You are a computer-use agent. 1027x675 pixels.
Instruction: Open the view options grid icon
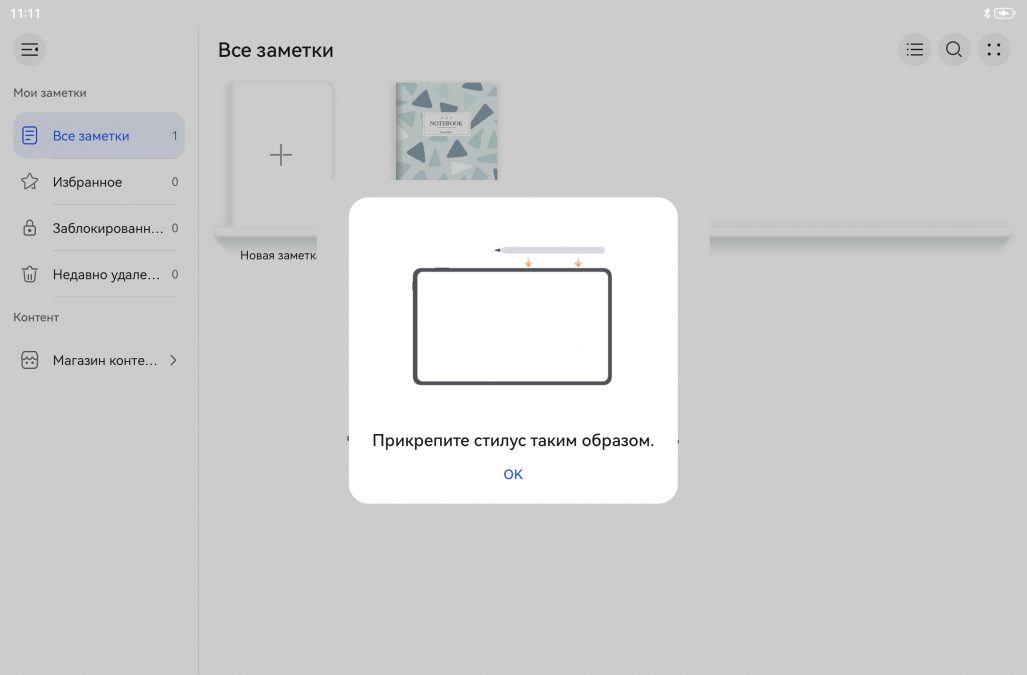click(x=993, y=49)
